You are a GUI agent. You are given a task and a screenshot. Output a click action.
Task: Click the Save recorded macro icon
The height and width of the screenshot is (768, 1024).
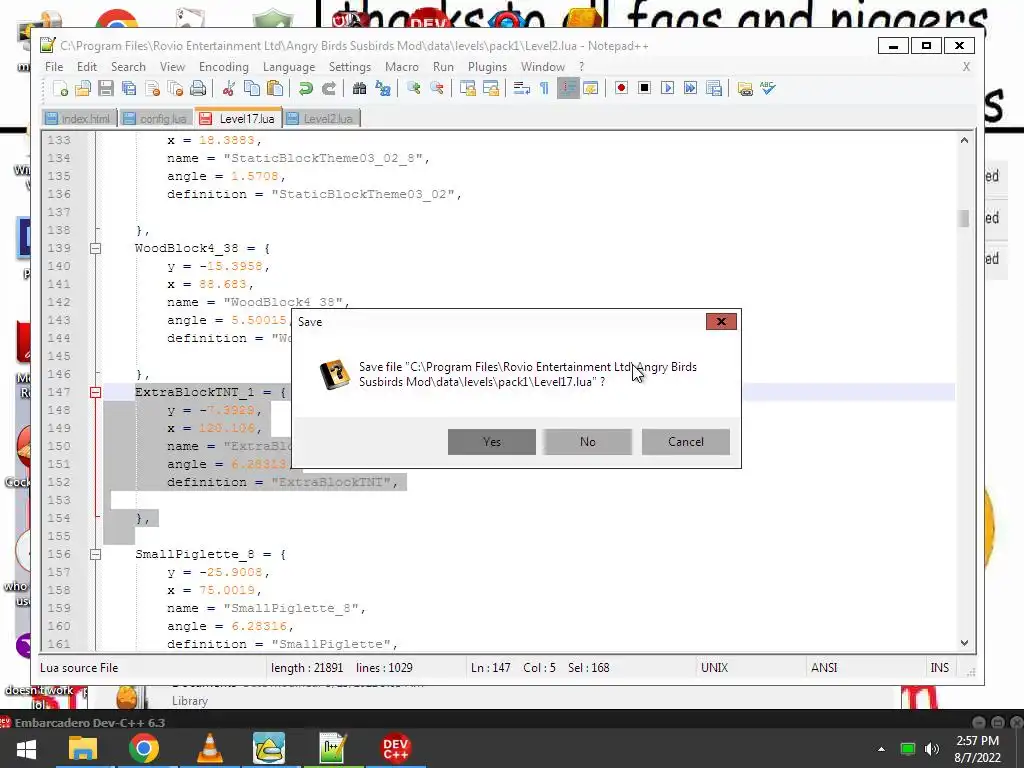point(714,88)
